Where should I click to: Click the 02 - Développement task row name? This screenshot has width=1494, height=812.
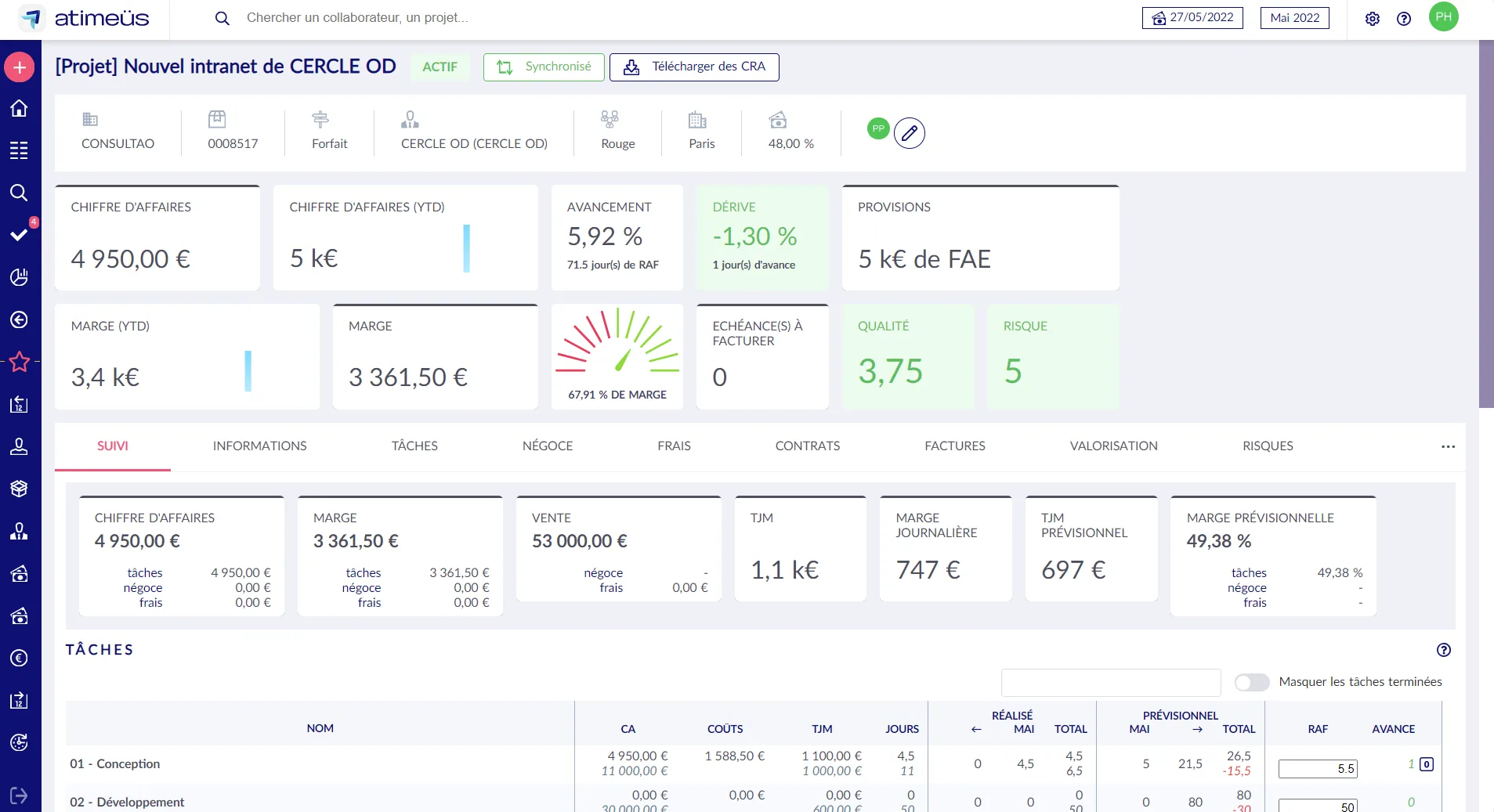click(127, 803)
